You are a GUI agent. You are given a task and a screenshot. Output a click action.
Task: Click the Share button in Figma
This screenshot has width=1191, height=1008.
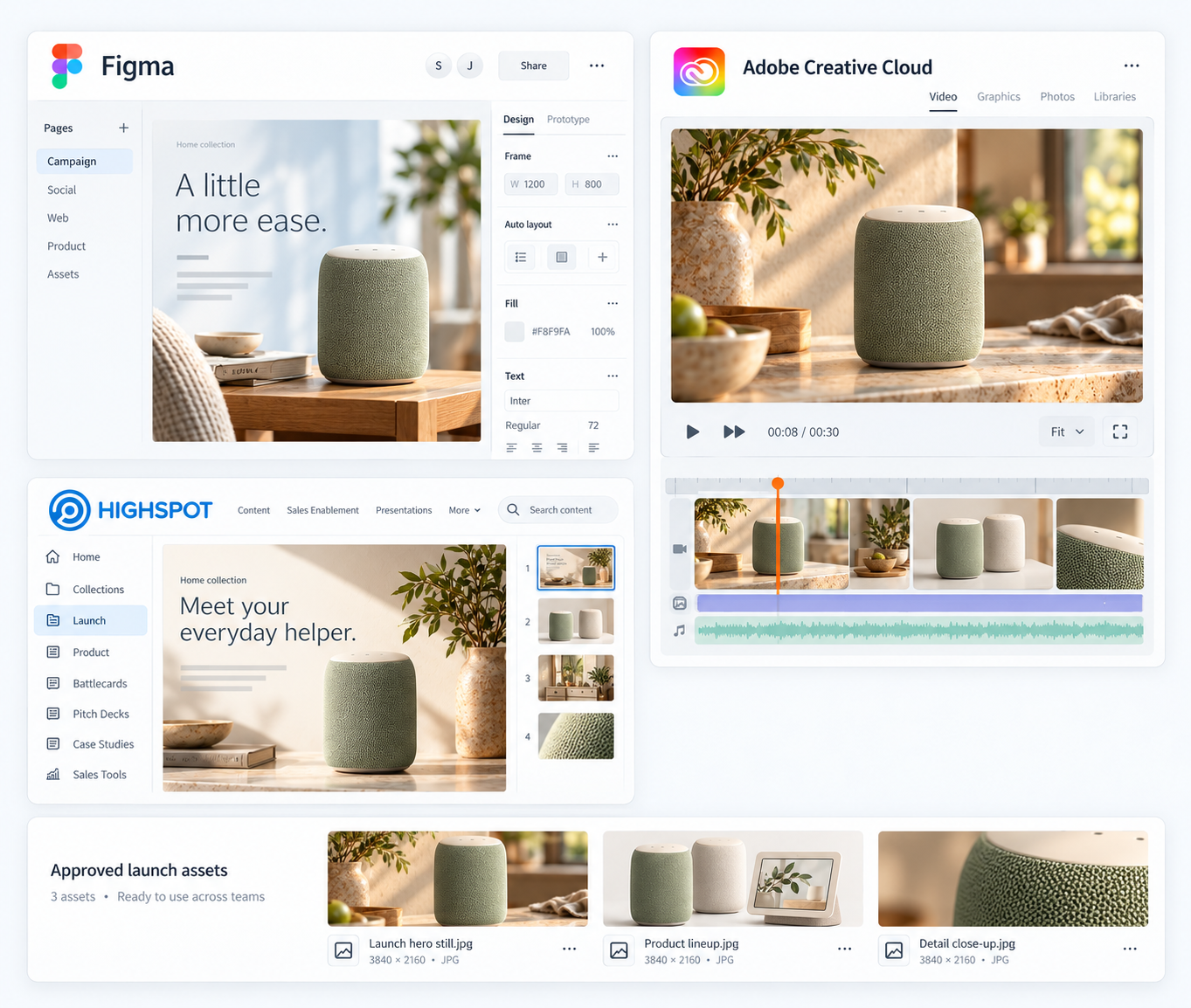(534, 66)
